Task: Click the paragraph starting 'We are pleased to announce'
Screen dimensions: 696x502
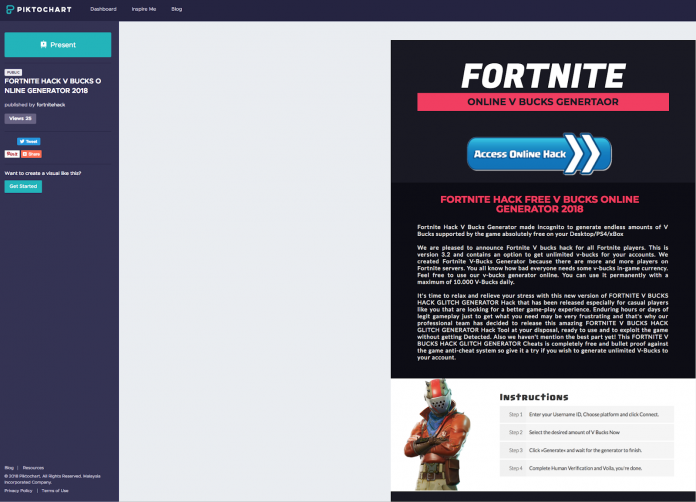Action: point(542,265)
